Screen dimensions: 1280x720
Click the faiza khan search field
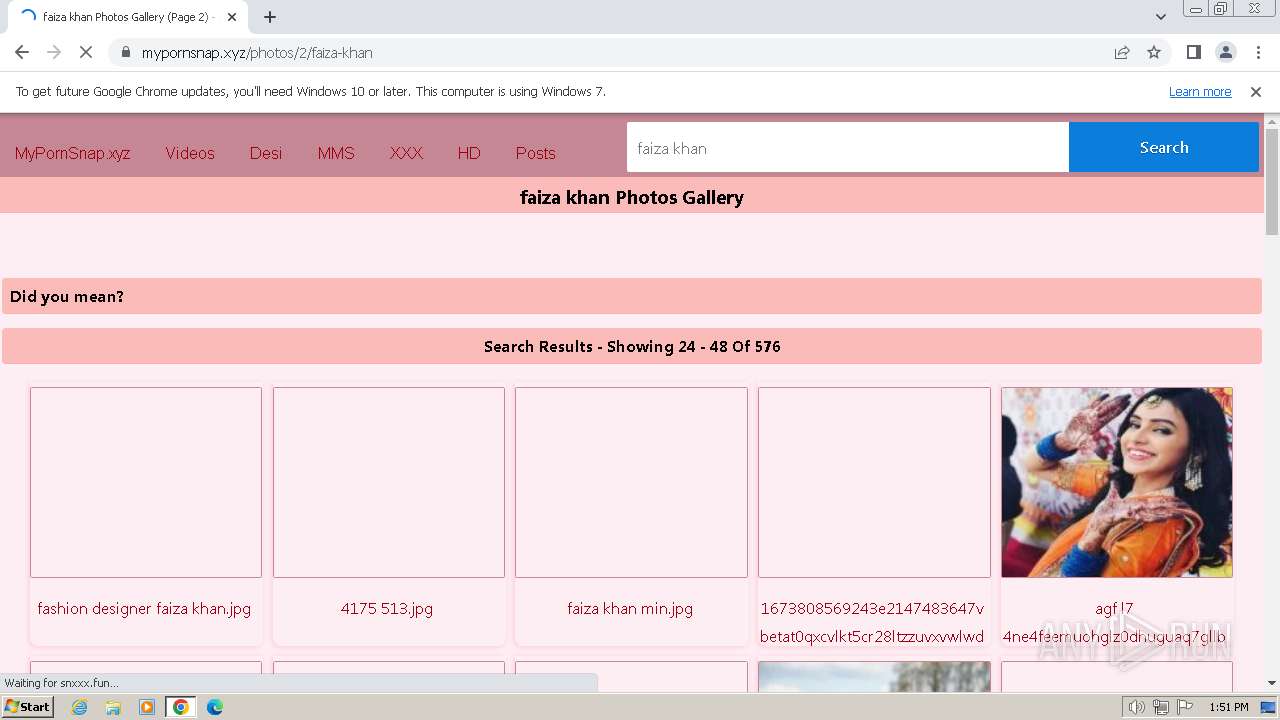pyautogui.click(x=848, y=148)
